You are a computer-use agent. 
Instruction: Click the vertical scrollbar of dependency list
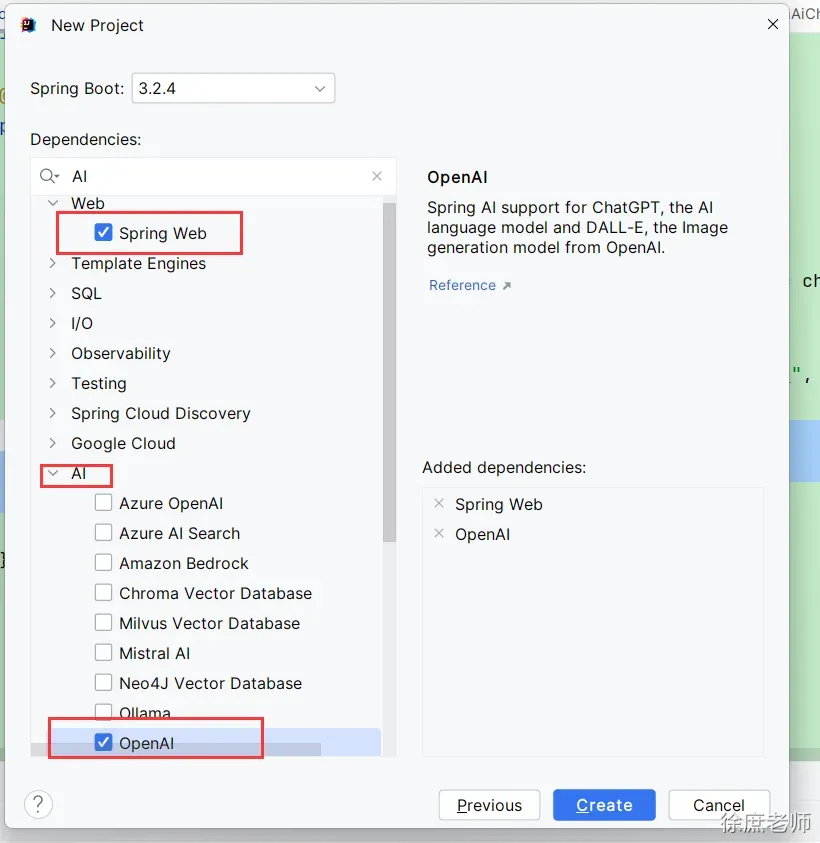(x=389, y=372)
